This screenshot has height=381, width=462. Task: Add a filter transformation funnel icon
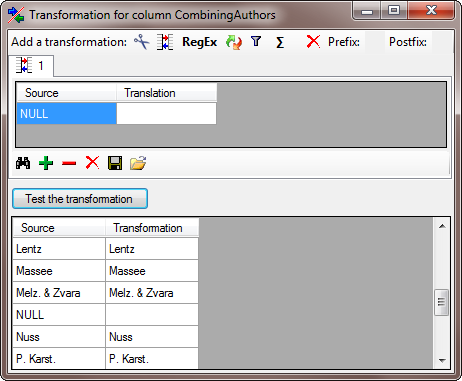tap(256, 42)
